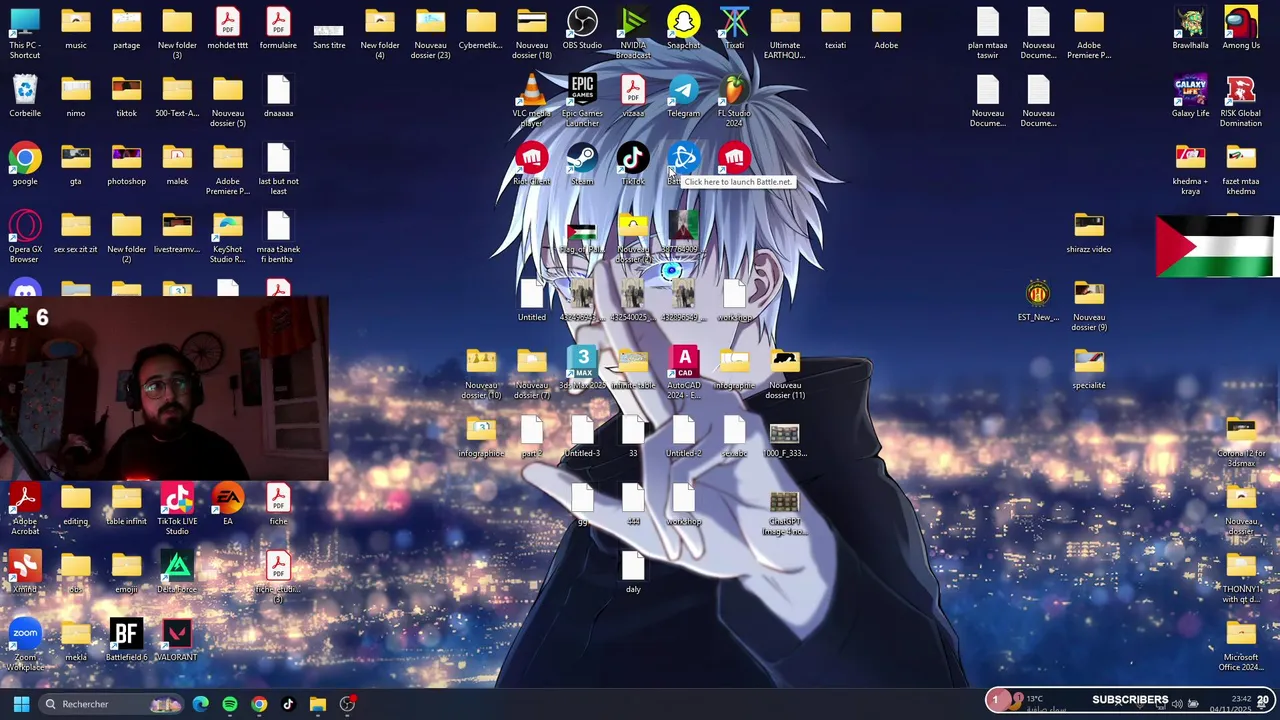Image resolution: width=1280 pixels, height=720 pixels.
Task: Open the Xmind desktop shortcut
Action: coord(25,572)
